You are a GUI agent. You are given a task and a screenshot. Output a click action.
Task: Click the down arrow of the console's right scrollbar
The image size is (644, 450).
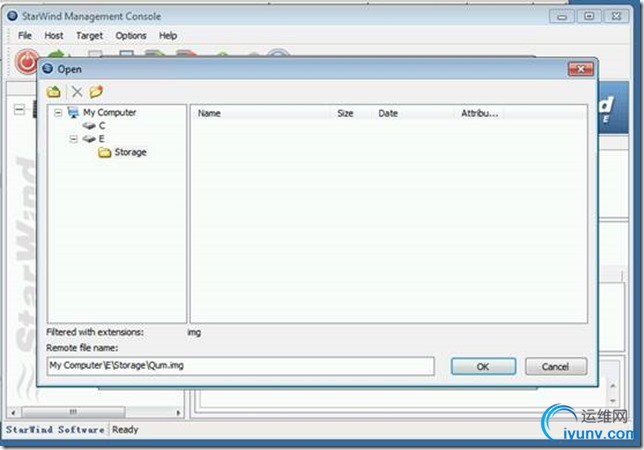(613, 401)
